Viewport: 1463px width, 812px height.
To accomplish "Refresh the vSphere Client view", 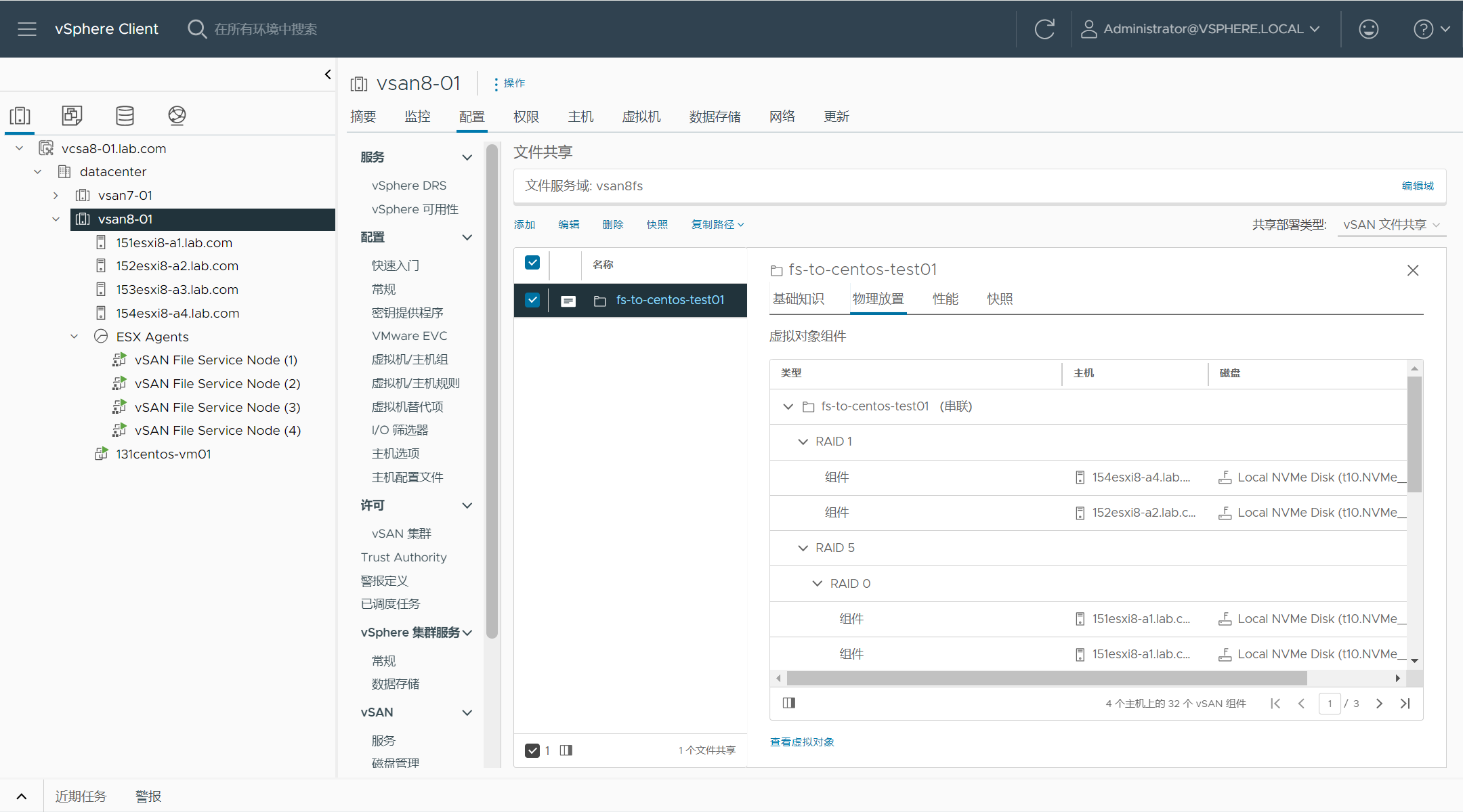I will coord(1044,29).
